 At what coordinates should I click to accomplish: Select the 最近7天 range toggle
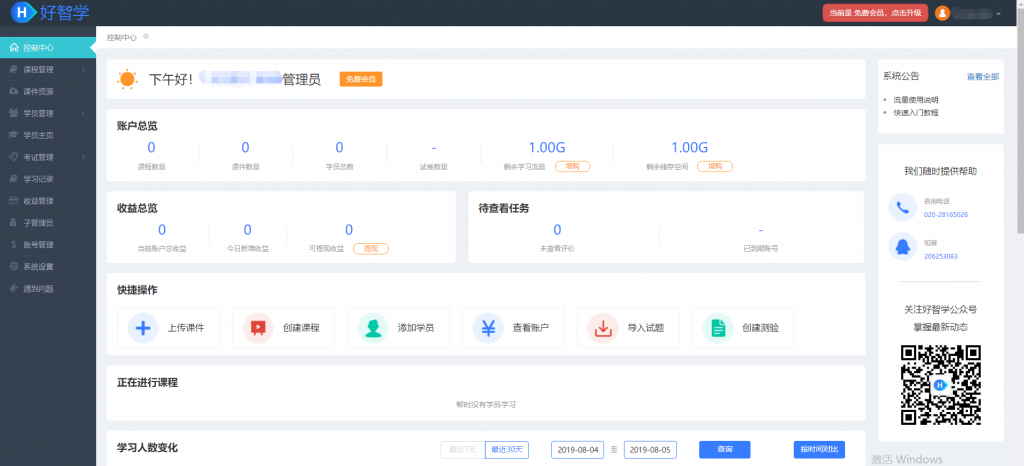click(463, 450)
